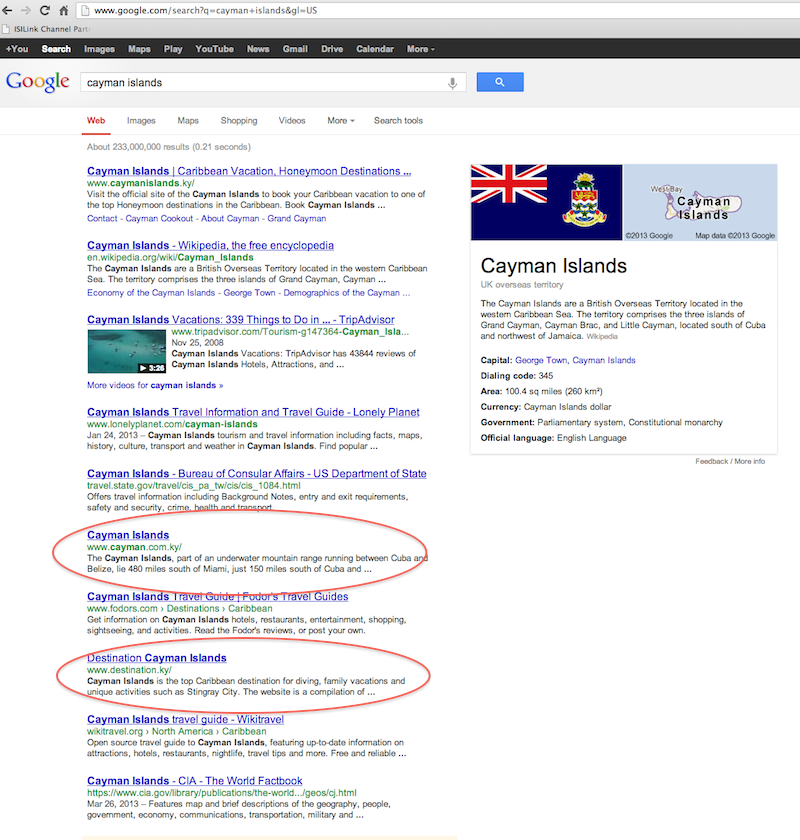The image size is (800, 840).
Task: Open the Wikipedia Cayman Islands result
Action: pos(210,245)
